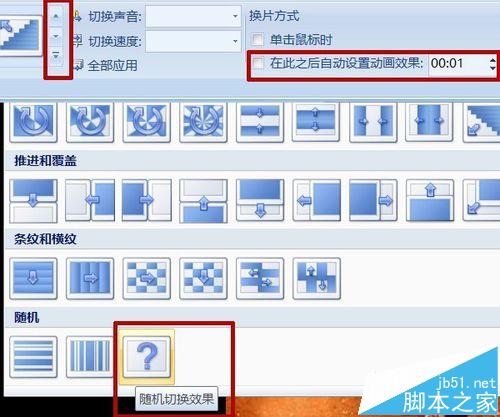Apply the Cover Left transition
500x417 pixels.
click(x=317, y=201)
